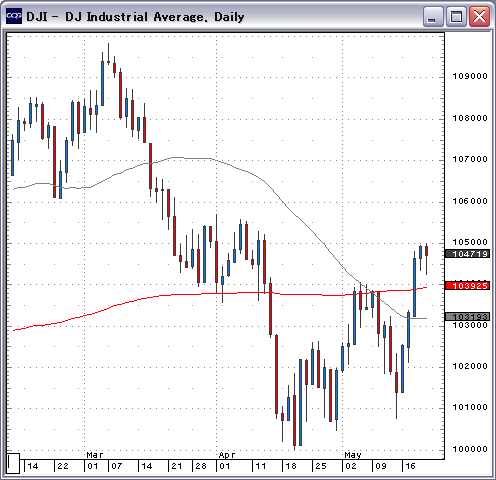Click the date label 25 on time axis
Image resolution: width=496 pixels, height=480 pixels.
(321, 466)
